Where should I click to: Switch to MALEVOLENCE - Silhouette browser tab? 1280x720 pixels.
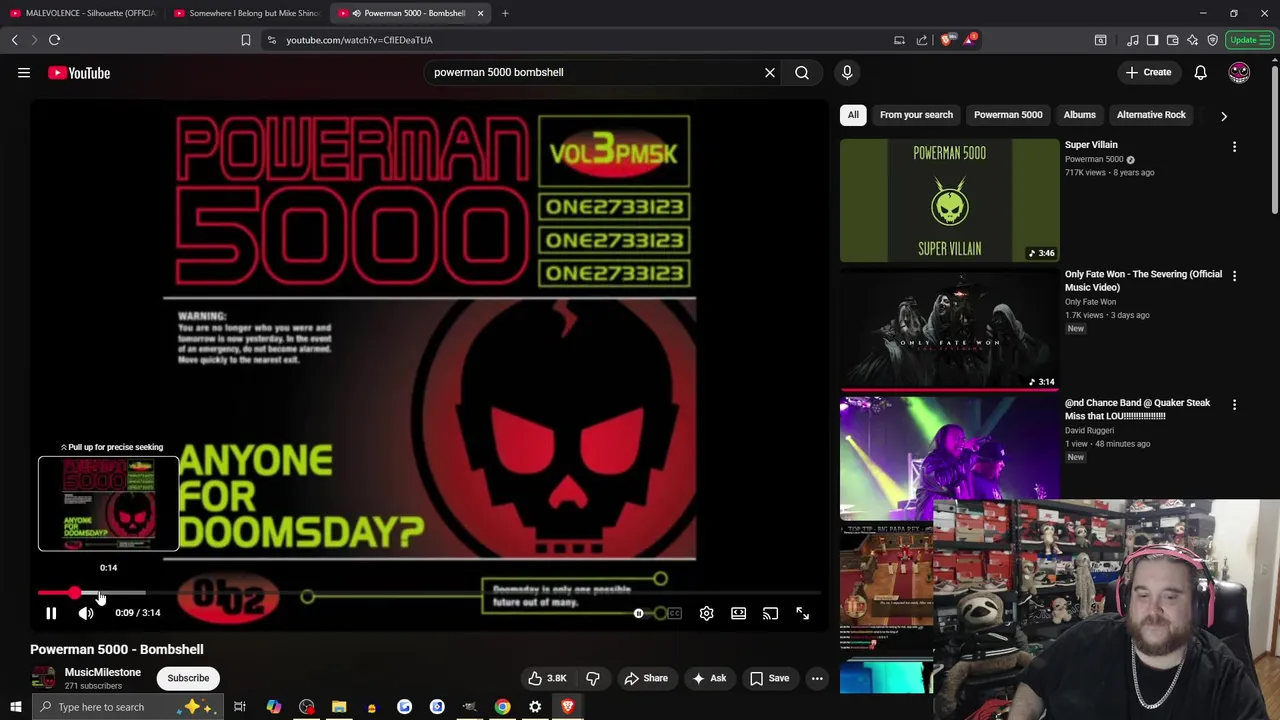coord(83,13)
